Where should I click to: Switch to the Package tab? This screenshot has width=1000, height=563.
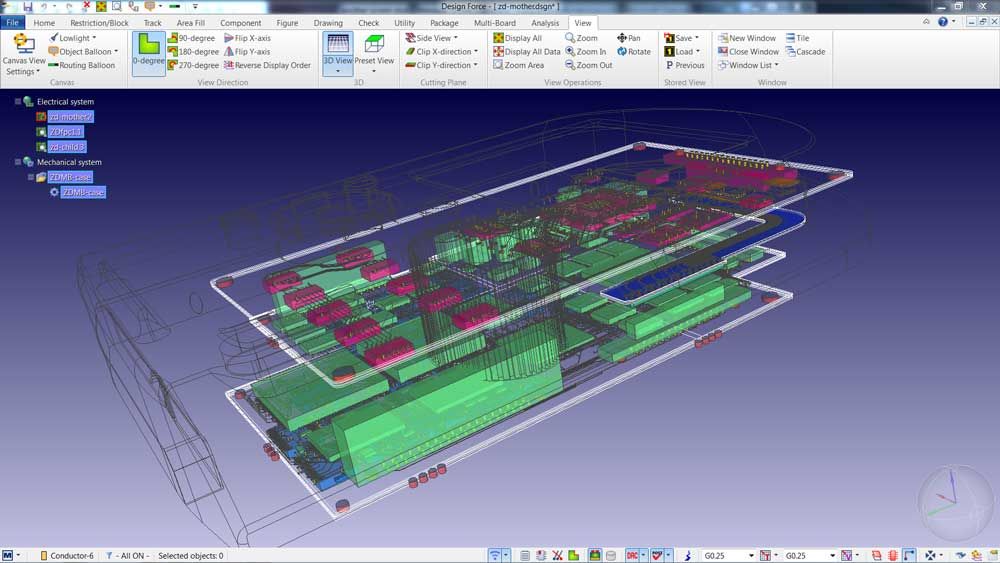tap(444, 22)
